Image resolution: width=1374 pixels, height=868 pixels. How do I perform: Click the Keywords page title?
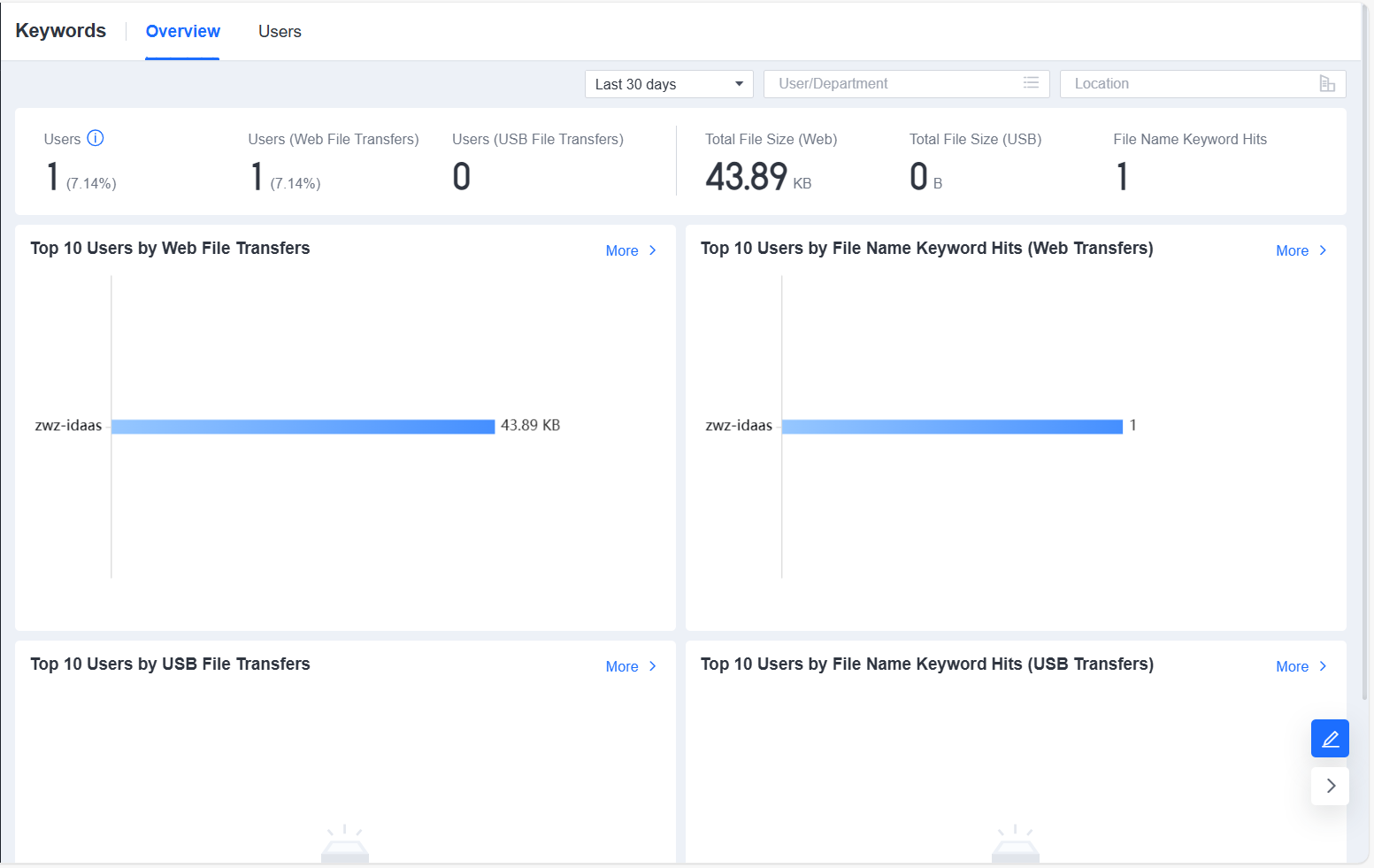[61, 30]
